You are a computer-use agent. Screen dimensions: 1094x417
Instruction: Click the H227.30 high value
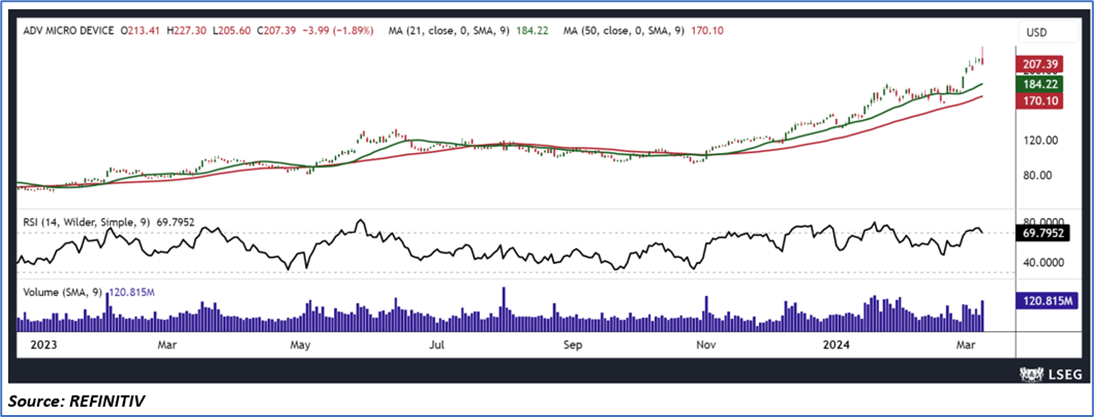[x=188, y=31]
